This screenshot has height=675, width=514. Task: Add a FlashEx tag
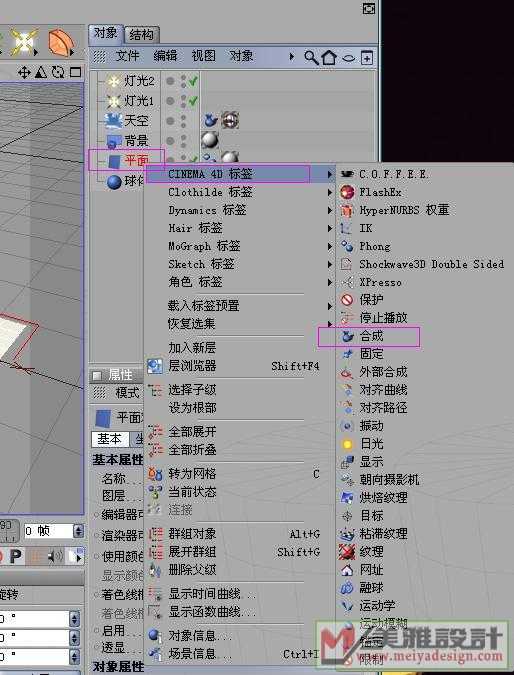click(x=371, y=192)
